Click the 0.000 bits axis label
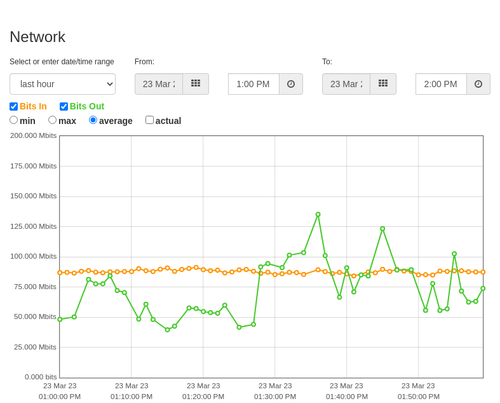Viewport: 500px width, 403px height. (41, 377)
